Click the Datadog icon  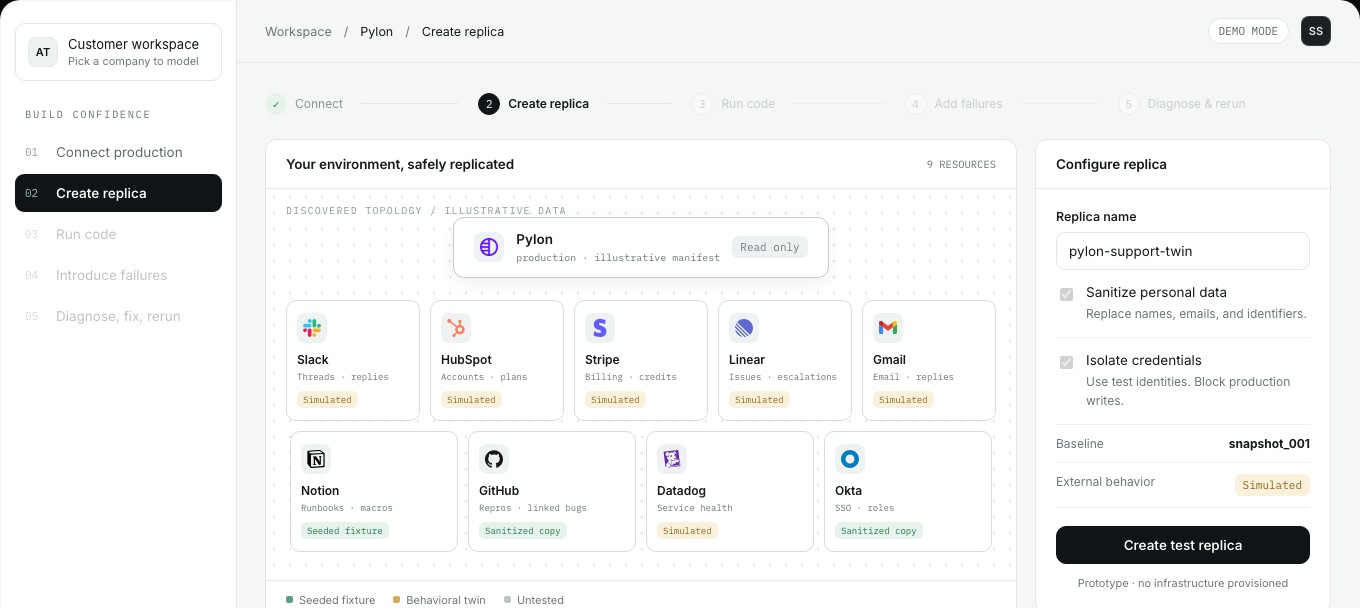(x=672, y=459)
